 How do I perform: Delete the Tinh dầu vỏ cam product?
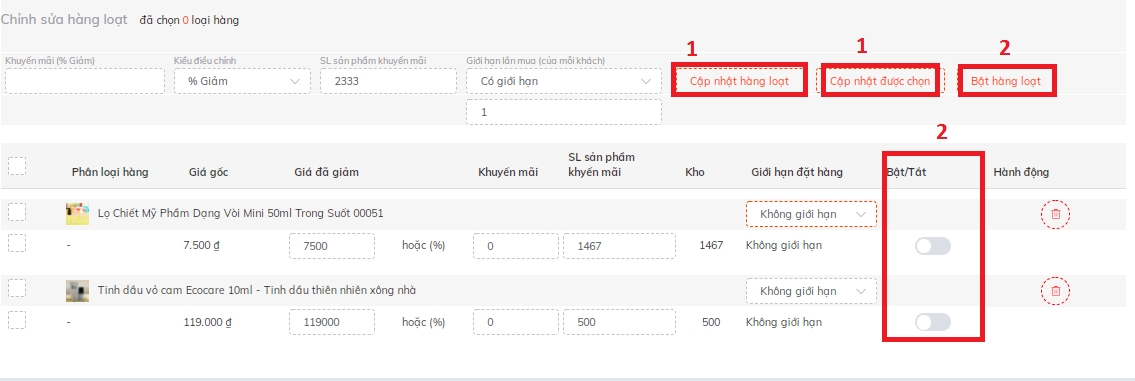pyautogui.click(x=1055, y=290)
